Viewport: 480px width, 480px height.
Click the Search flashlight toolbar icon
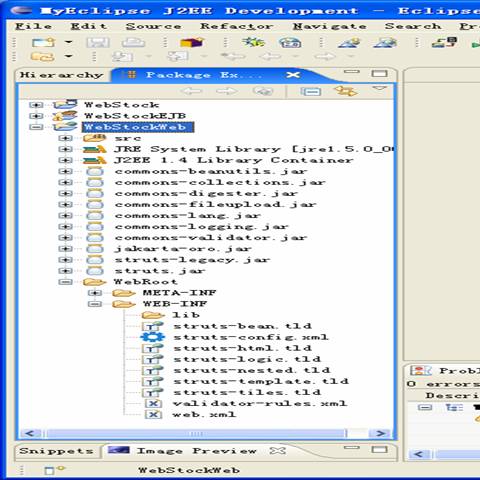tap(385, 42)
